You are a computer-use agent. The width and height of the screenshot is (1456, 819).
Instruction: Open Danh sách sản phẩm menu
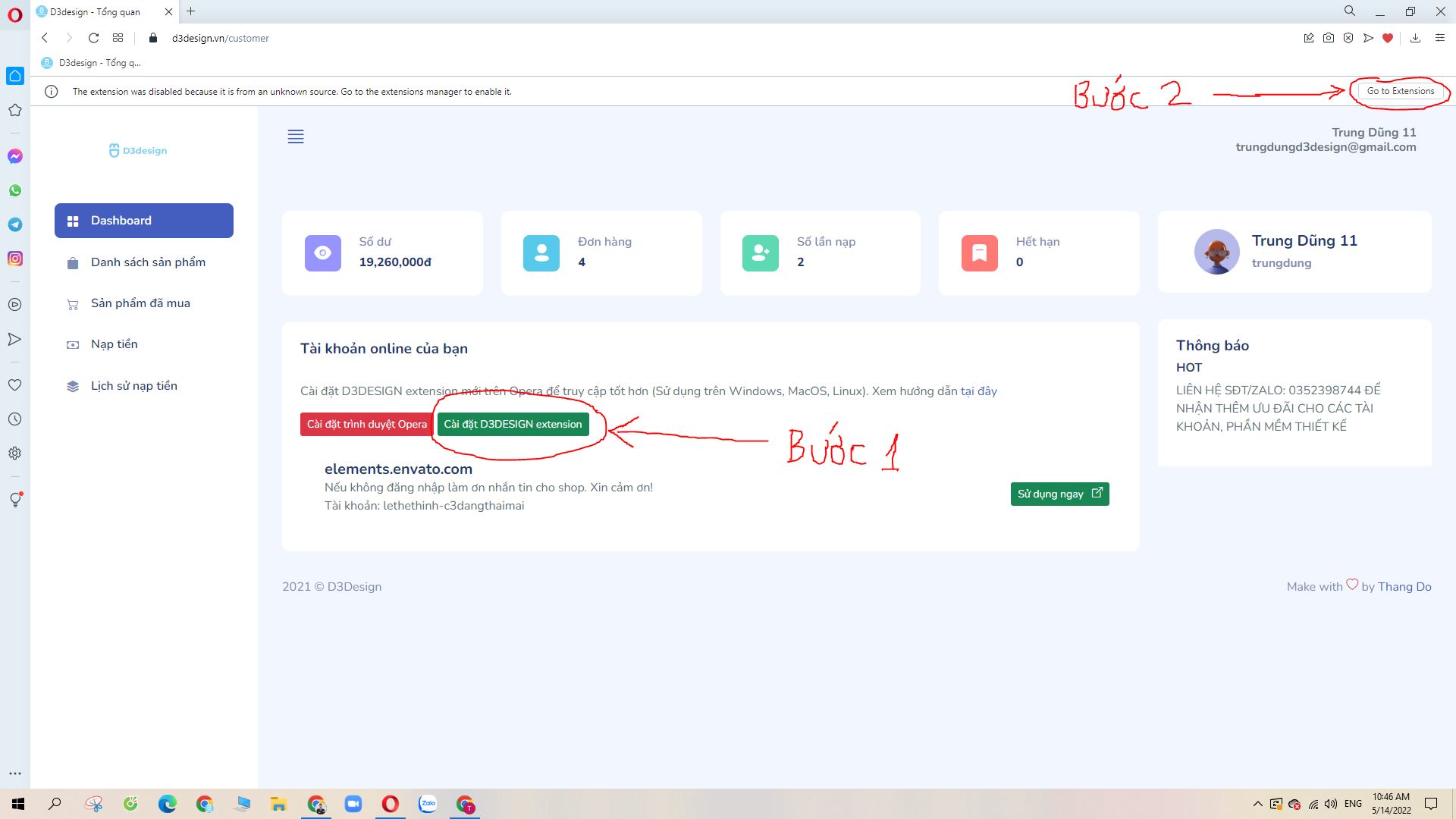click(144, 262)
